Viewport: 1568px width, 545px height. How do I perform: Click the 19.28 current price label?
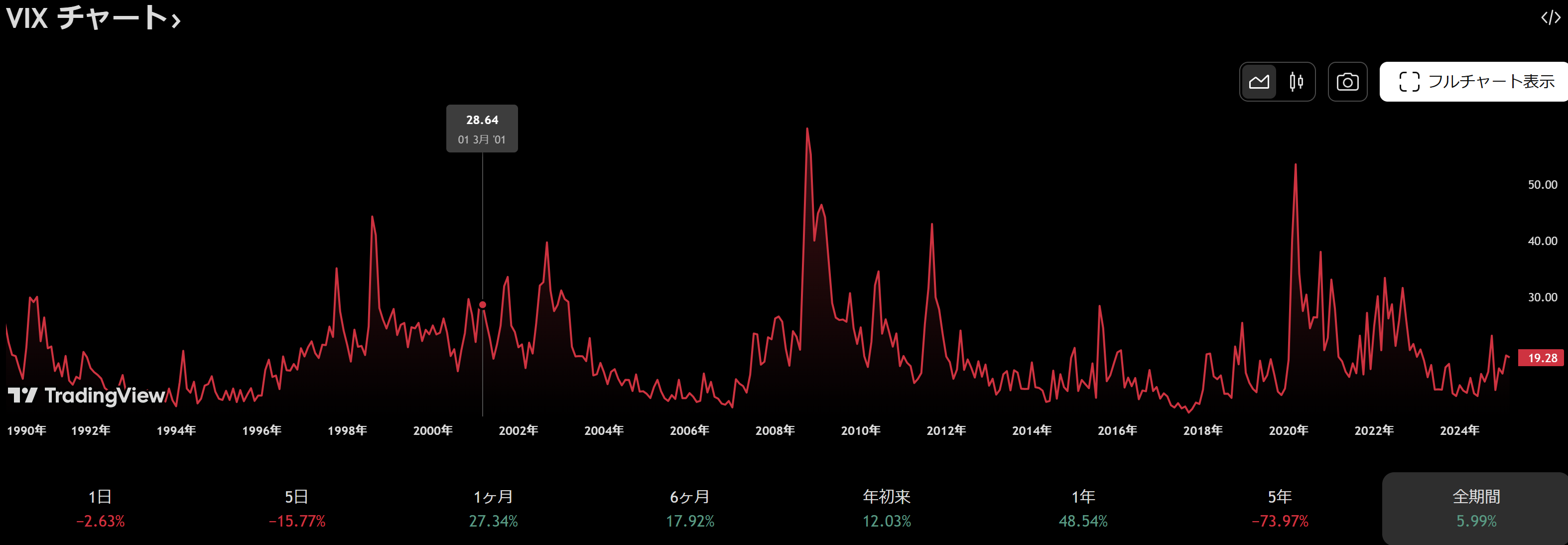click(1542, 358)
